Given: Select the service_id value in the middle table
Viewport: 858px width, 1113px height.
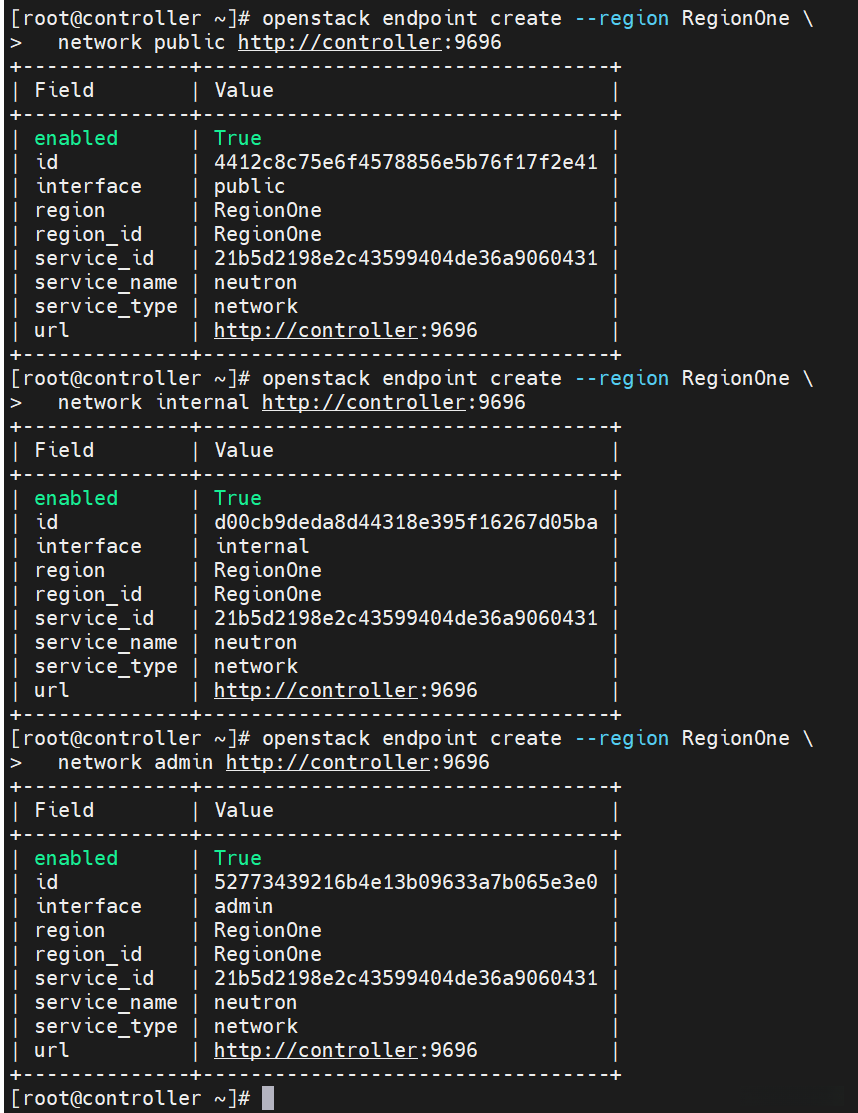Looking at the screenshot, I should click(x=405, y=618).
